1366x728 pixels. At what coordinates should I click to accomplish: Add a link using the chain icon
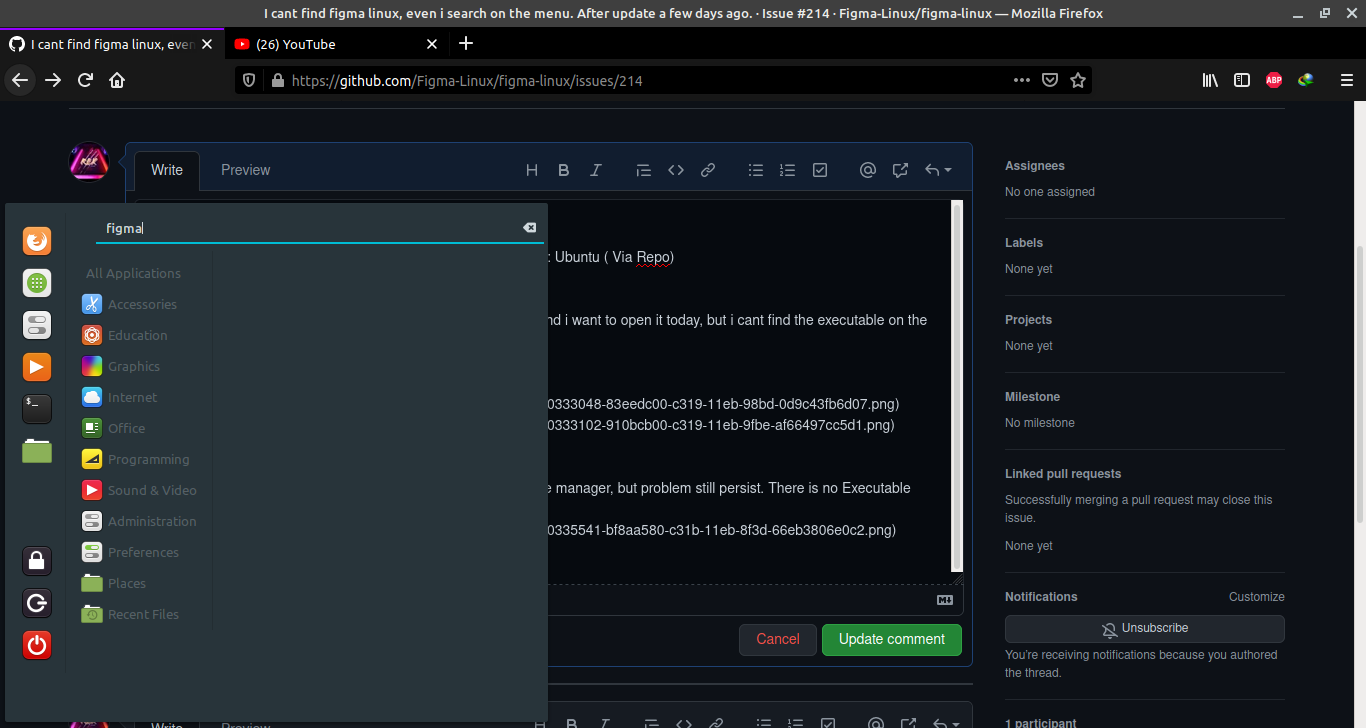click(x=708, y=170)
